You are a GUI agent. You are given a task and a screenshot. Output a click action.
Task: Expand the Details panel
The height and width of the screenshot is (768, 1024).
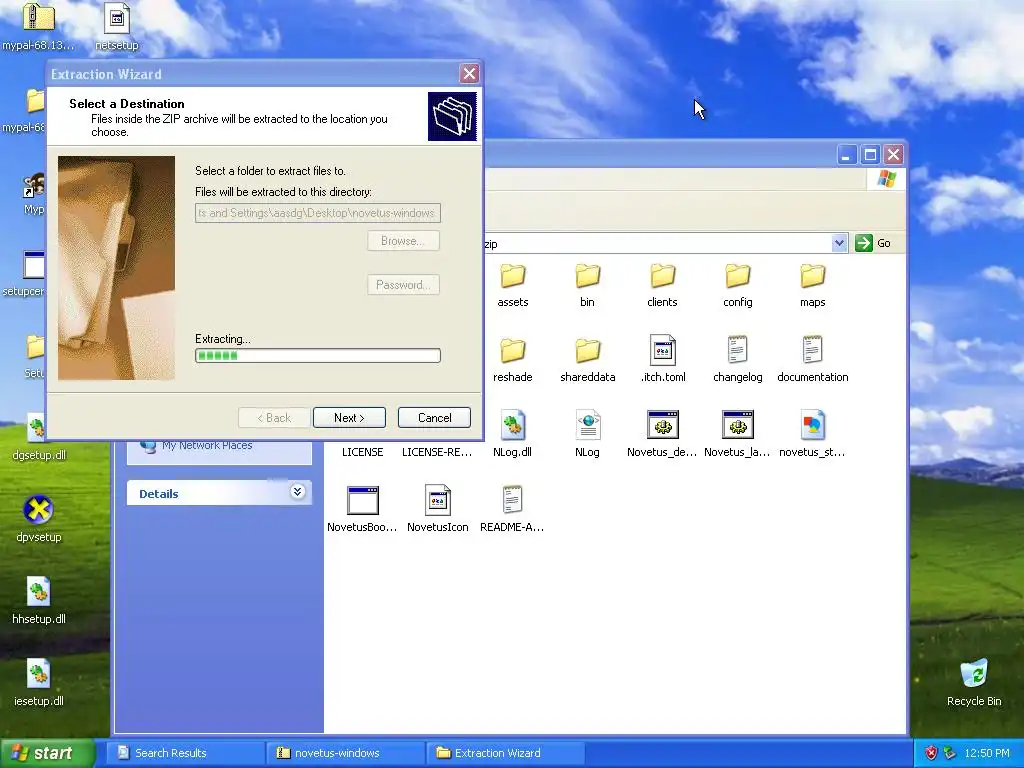[298, 492]
